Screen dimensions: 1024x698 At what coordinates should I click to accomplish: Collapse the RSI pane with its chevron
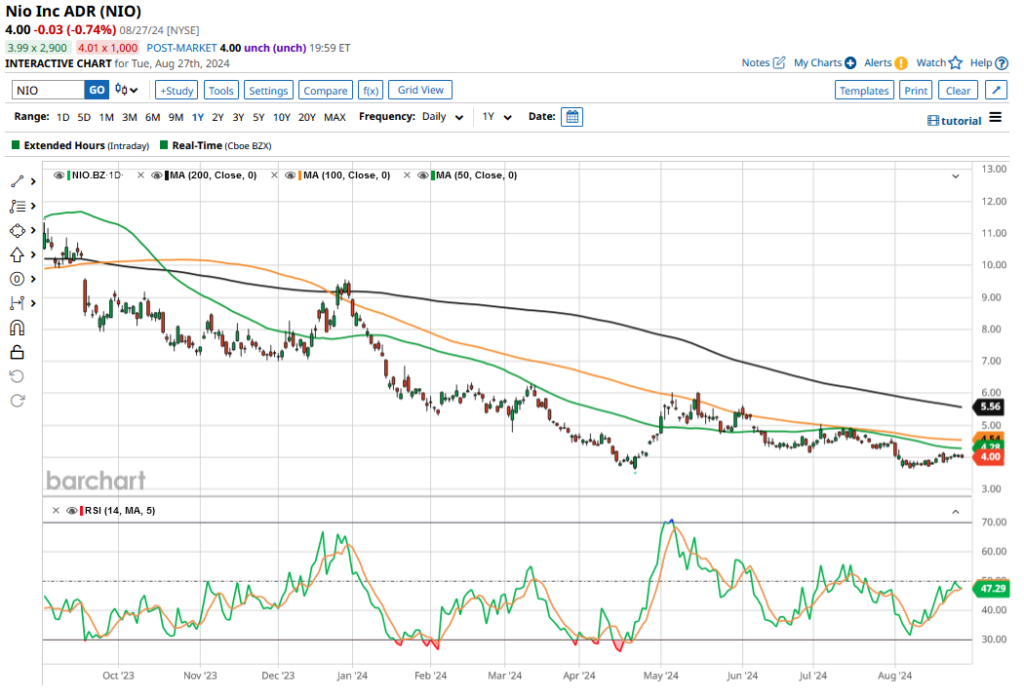[x=955, y=511]
